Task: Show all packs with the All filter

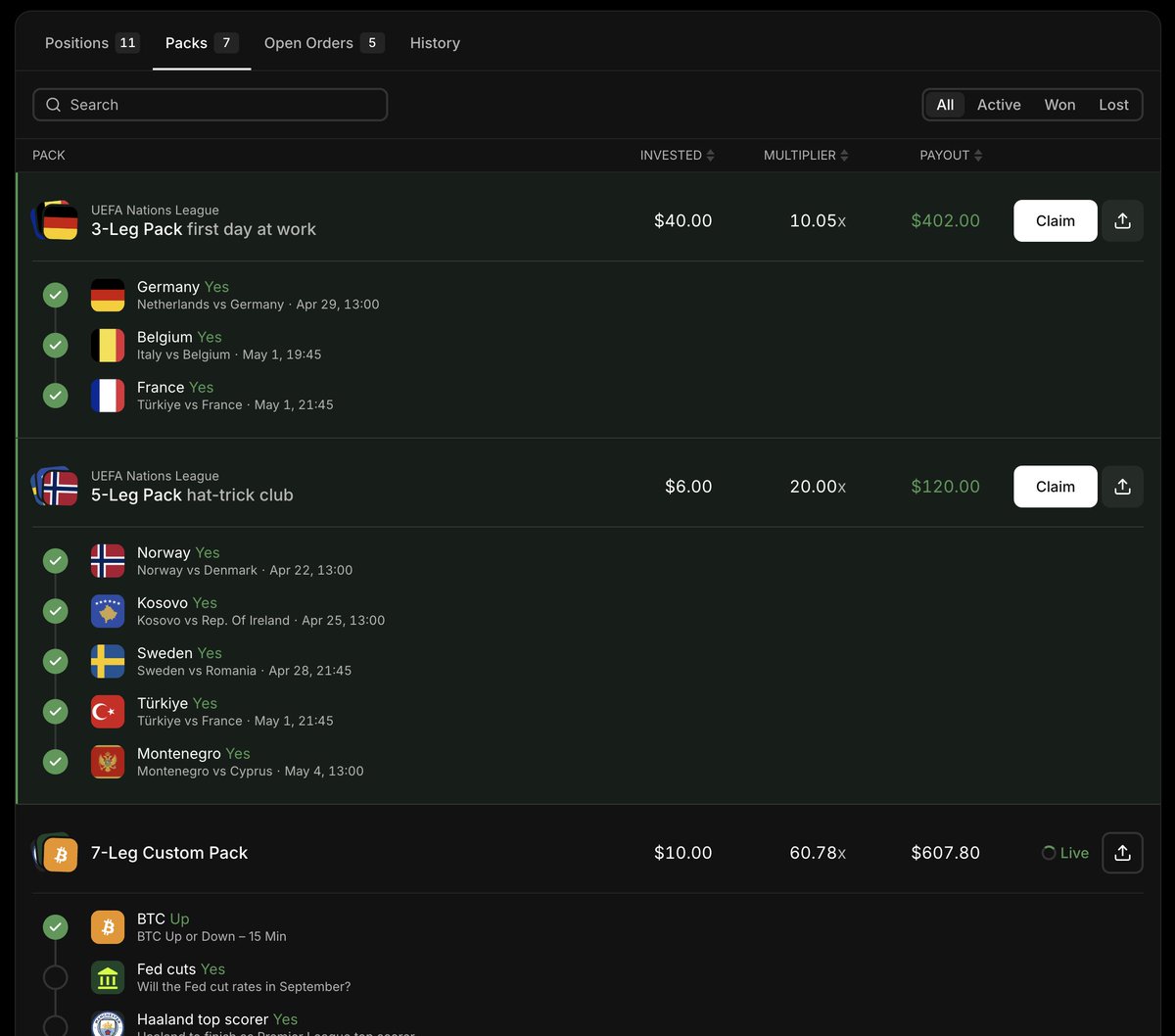Action: (945, 105)
